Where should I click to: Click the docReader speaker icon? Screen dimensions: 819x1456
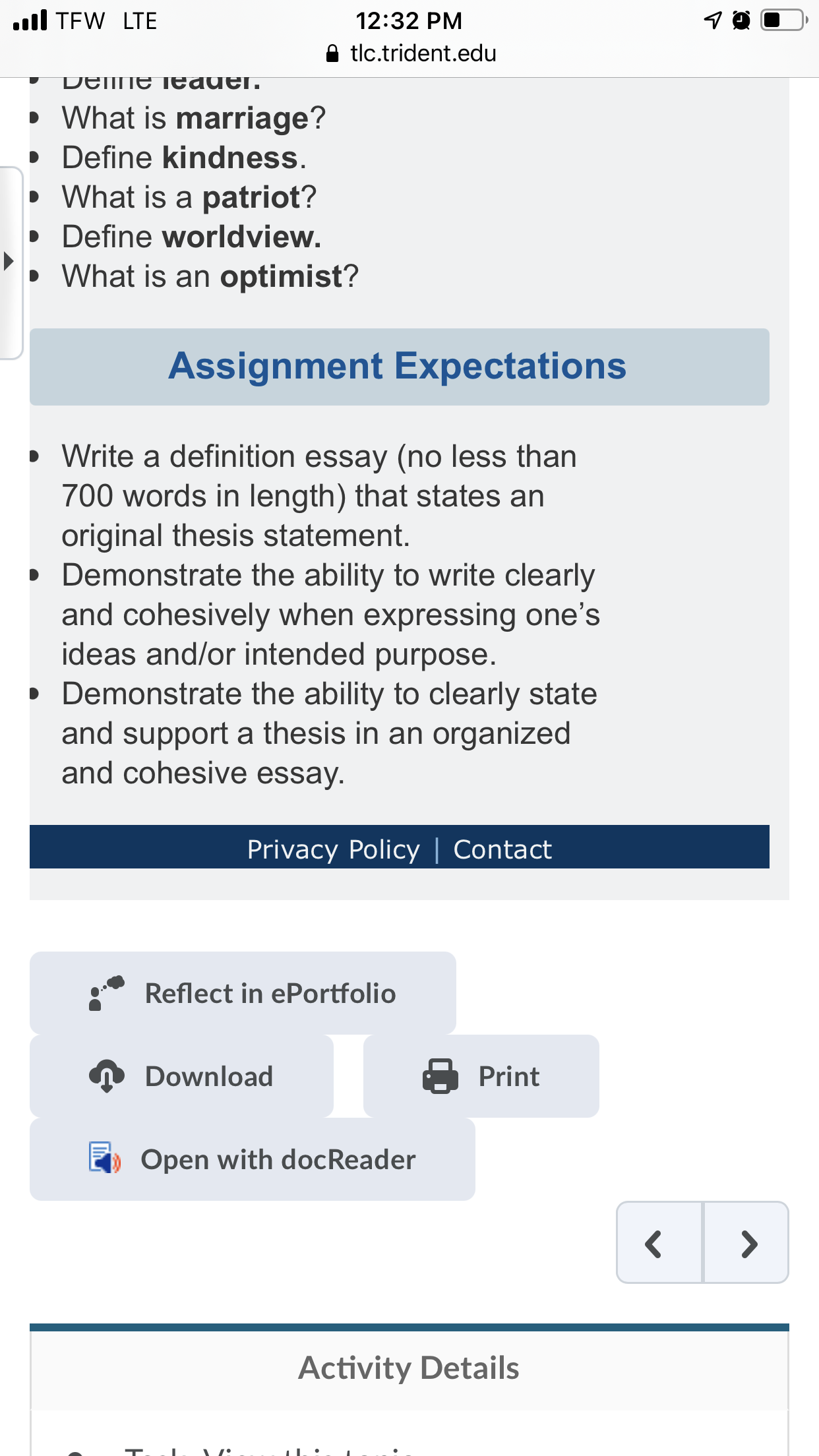[x=105, y=1158]
